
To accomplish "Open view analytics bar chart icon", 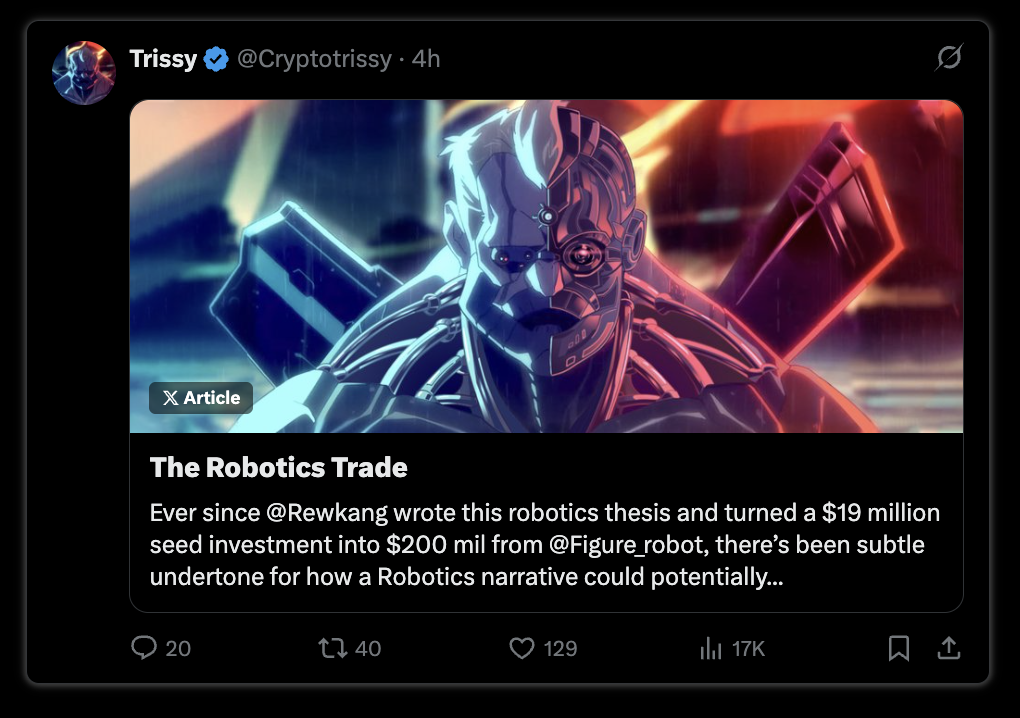I will tap(711, 648).
